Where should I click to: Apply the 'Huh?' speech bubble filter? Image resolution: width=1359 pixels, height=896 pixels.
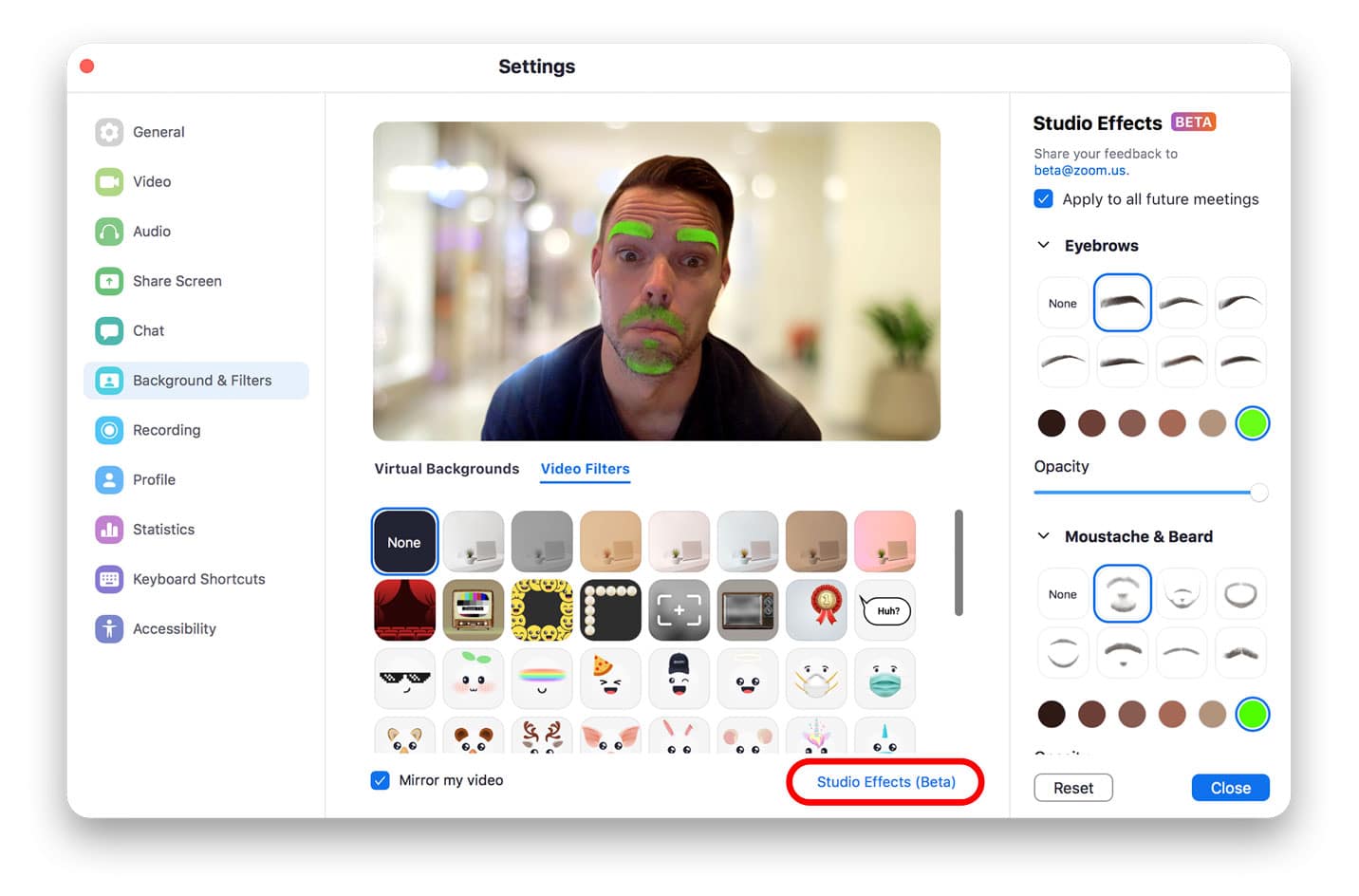tap(884, 610)
